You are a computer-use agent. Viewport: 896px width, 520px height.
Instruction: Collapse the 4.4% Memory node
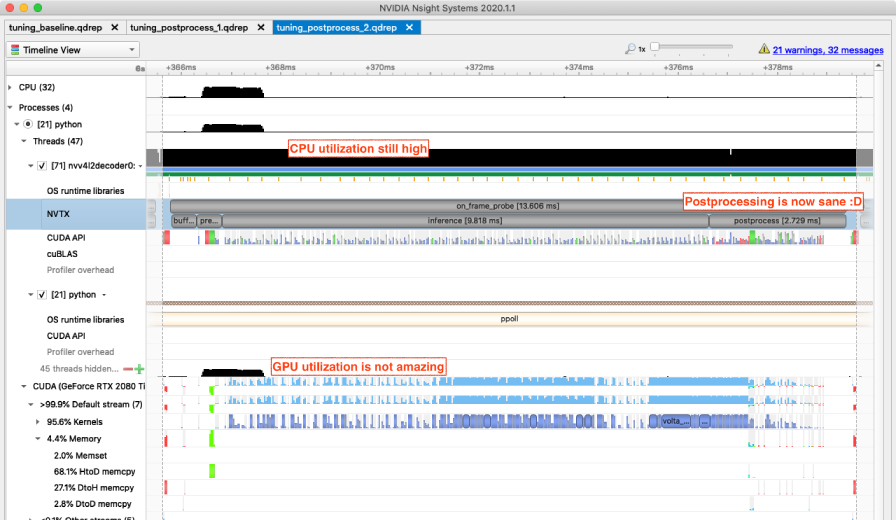coord(38,439)
